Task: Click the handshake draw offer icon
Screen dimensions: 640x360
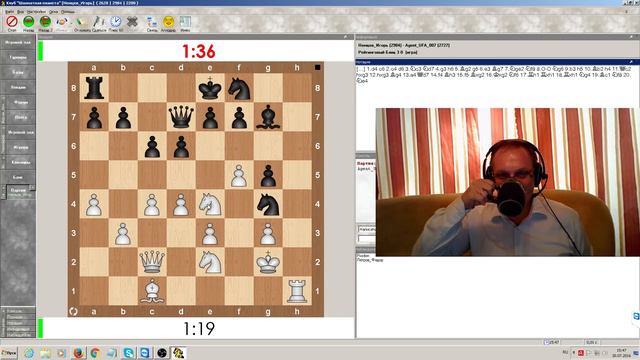Action: (x=62, y=21)
